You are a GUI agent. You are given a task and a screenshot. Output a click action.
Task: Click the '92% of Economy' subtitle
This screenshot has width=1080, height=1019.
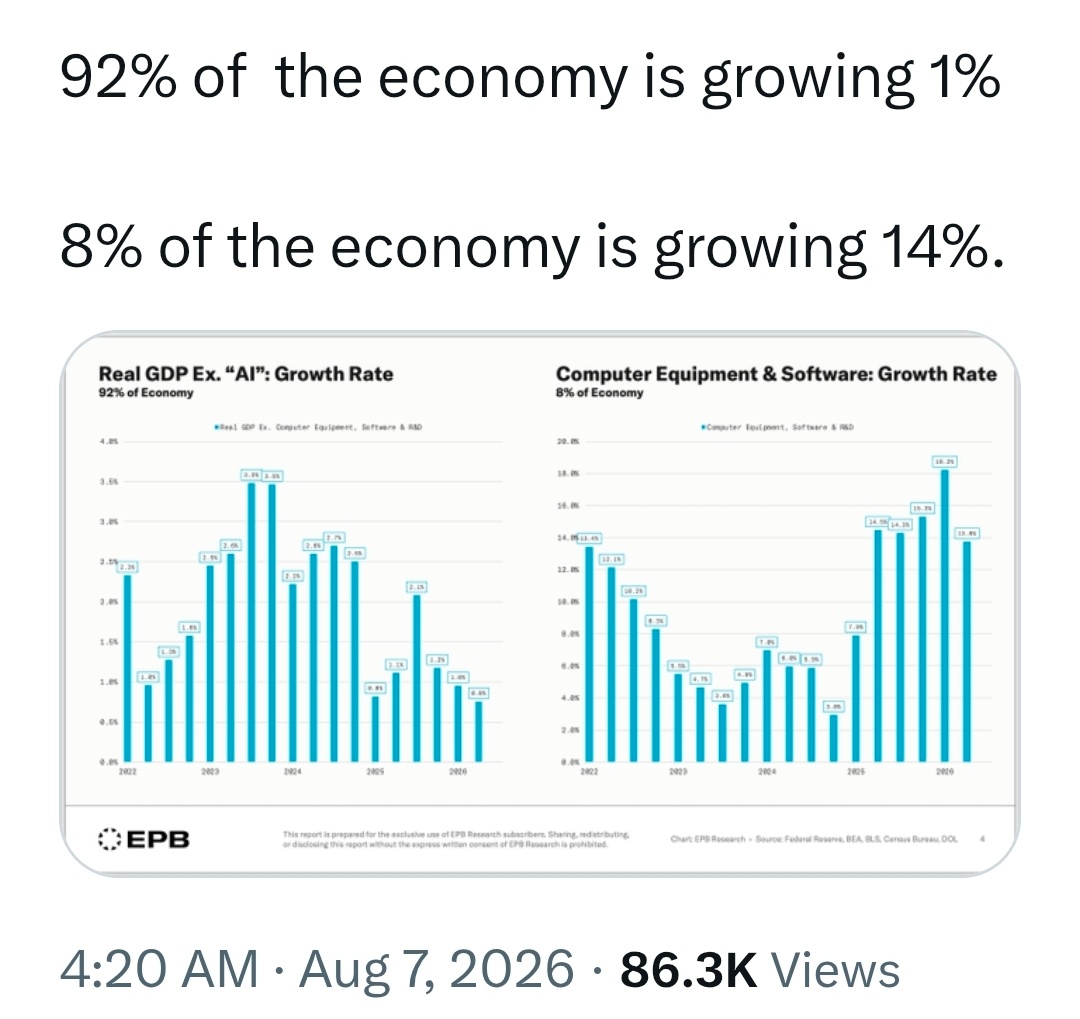coord(146,393)
